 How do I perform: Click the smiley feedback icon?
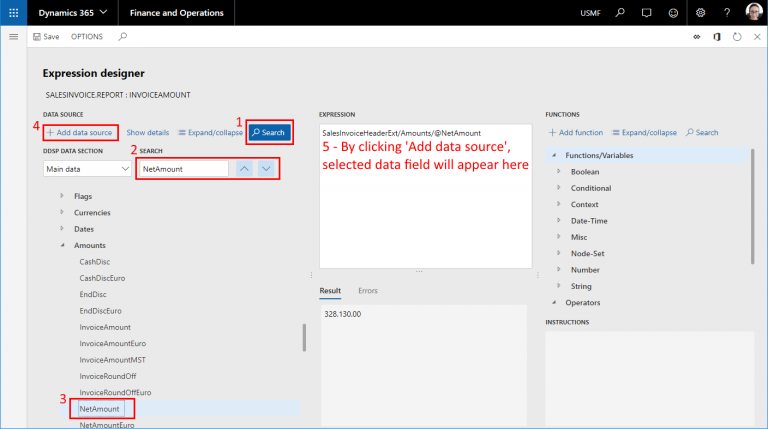click(672, 12)
